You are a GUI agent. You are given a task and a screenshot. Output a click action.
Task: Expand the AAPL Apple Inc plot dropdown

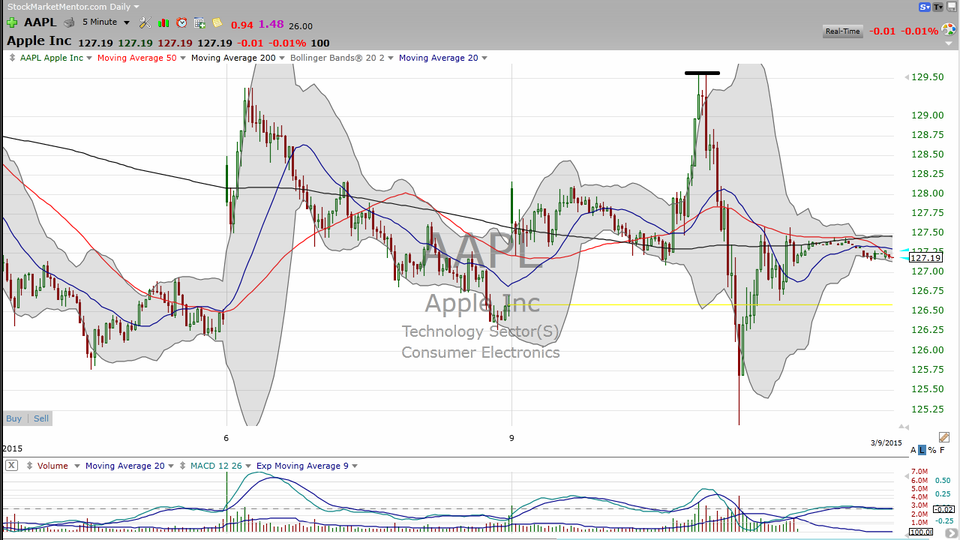click(89, 58)
